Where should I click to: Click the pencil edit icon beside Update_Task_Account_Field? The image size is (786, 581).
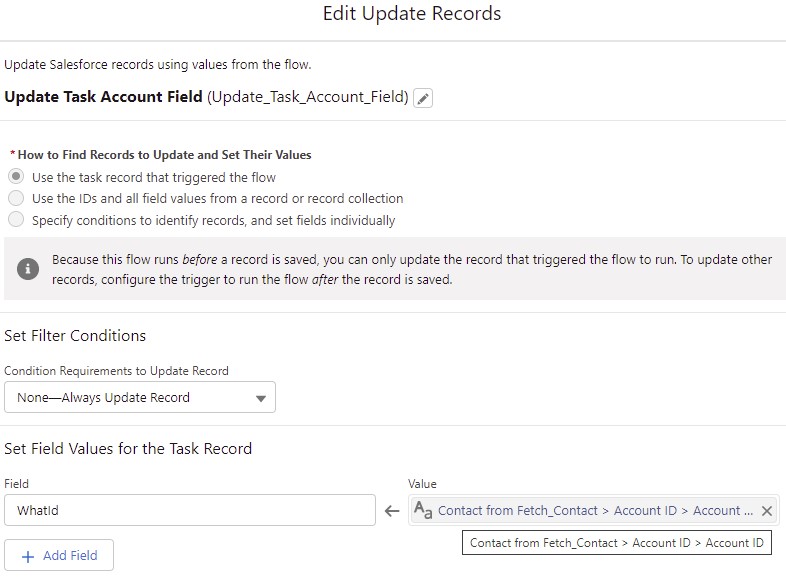423,98
